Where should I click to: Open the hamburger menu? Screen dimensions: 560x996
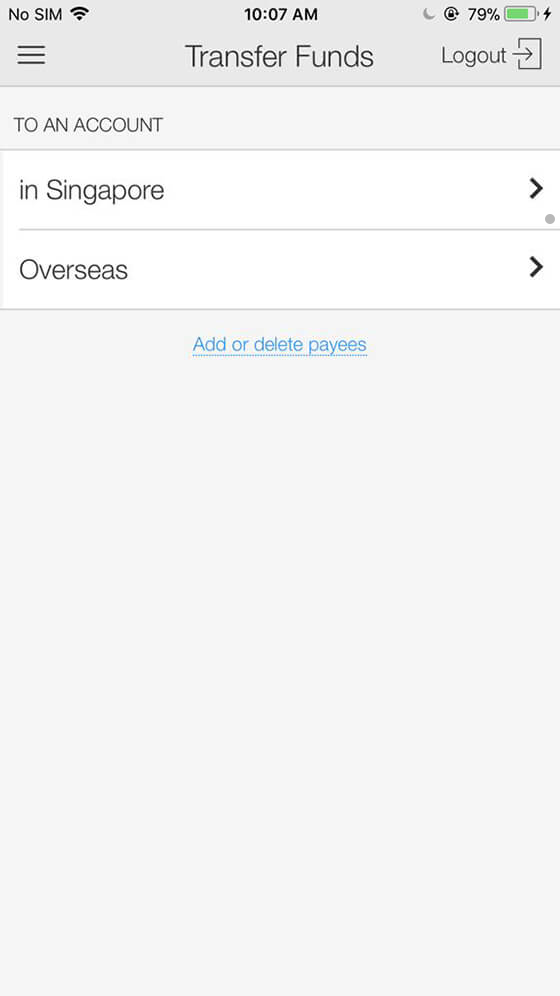pos(31,55)
